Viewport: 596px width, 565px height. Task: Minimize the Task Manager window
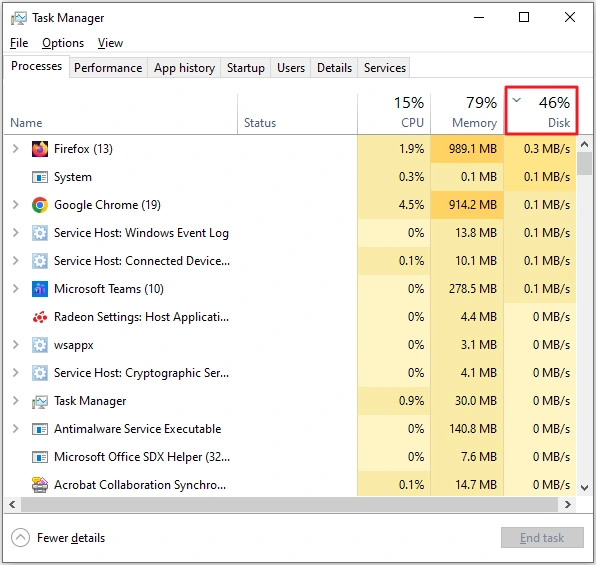click(x=479, y=17)
